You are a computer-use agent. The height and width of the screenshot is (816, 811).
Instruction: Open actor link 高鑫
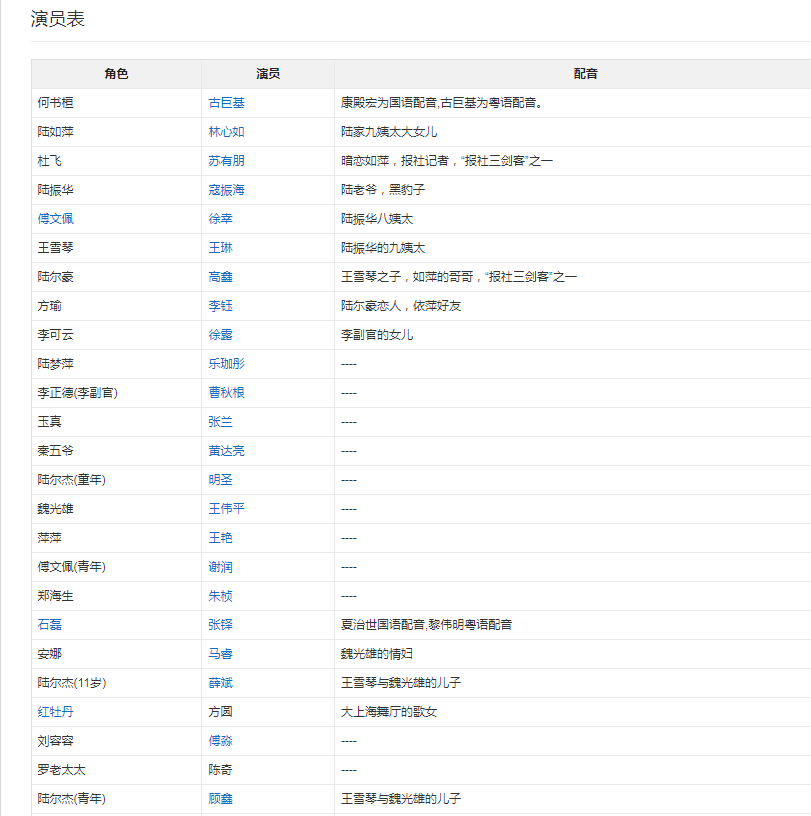[219, 276]
